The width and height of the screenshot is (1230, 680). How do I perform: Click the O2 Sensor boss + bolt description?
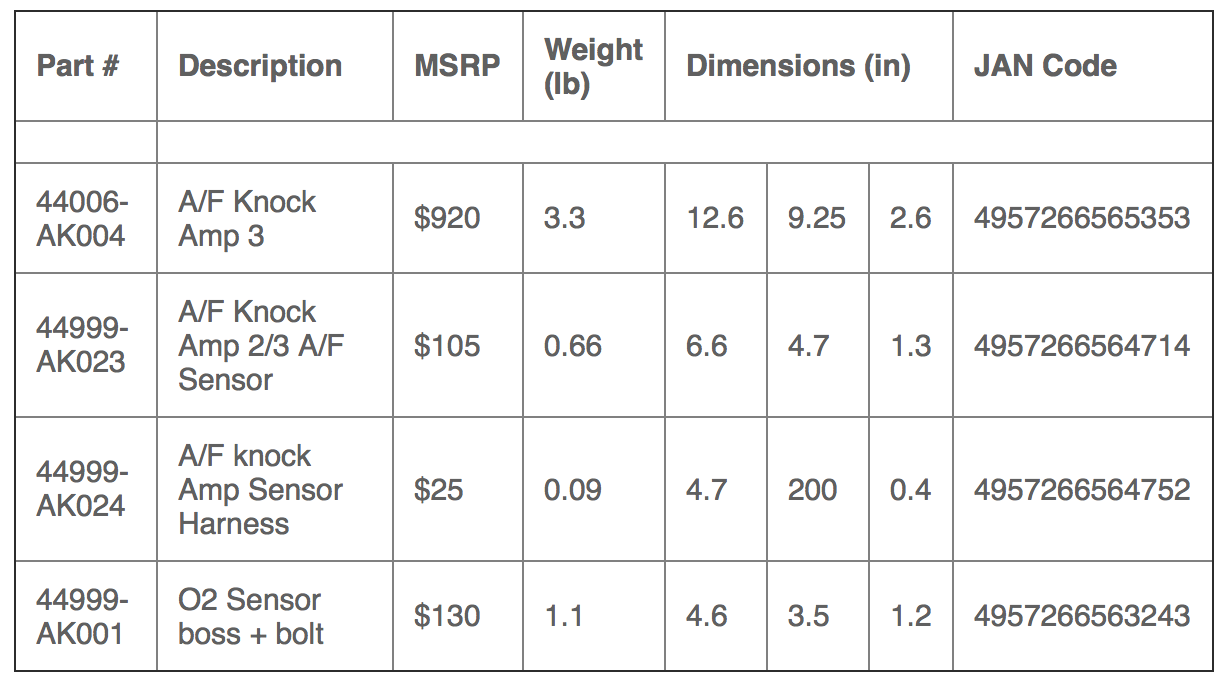tap(250, 617)
